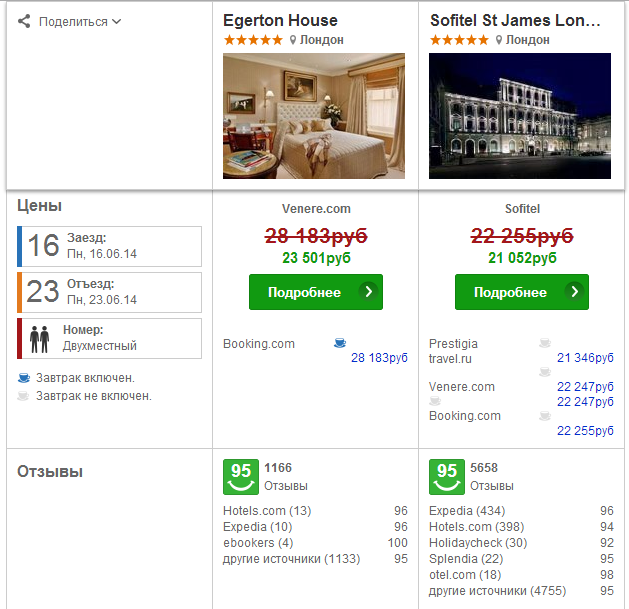Select check-out date Отъезд 23.06.14
629x609 pixels.
click(110, 292)
